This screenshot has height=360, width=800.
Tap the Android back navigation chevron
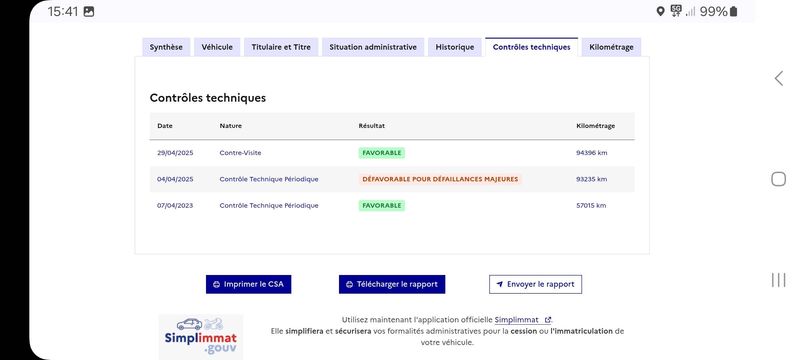pos(779,78)
